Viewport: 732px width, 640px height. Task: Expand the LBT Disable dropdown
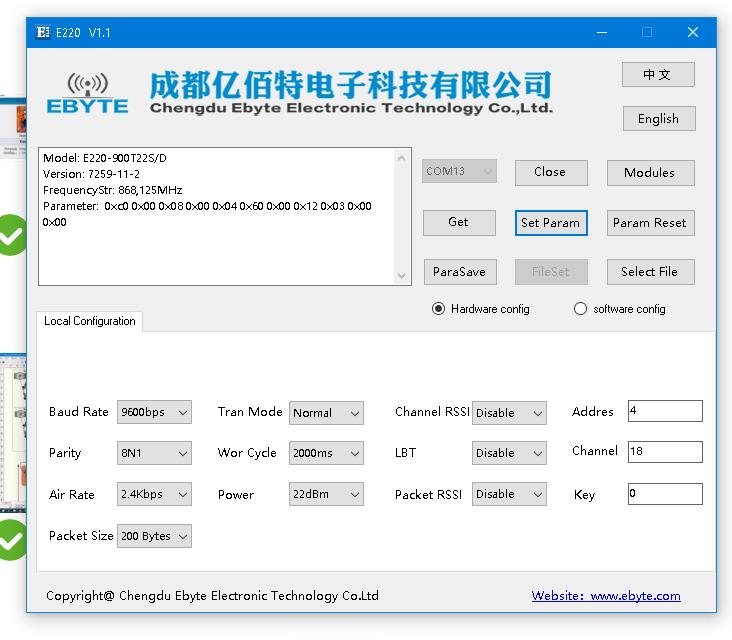click(x=509, y=453)
